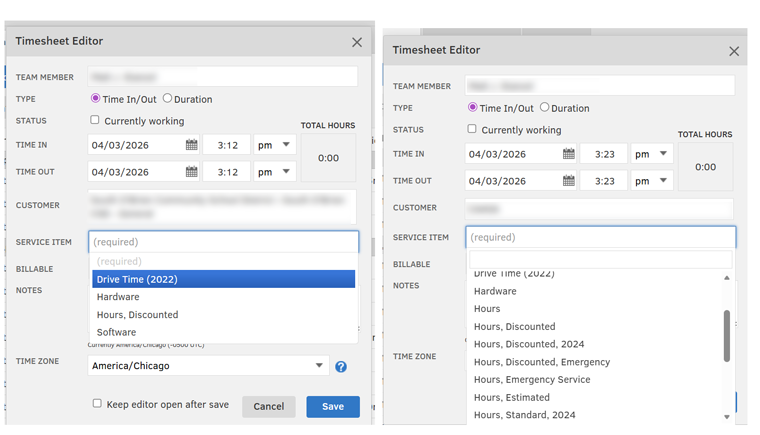Close the right Timesheet Editor dialog

click(x=734, y=51)
